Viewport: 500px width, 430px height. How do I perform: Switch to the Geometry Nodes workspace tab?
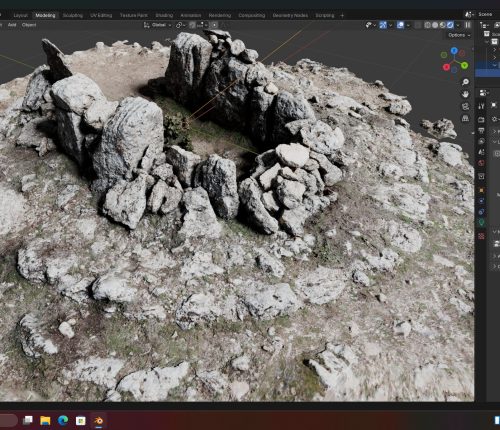290,15
